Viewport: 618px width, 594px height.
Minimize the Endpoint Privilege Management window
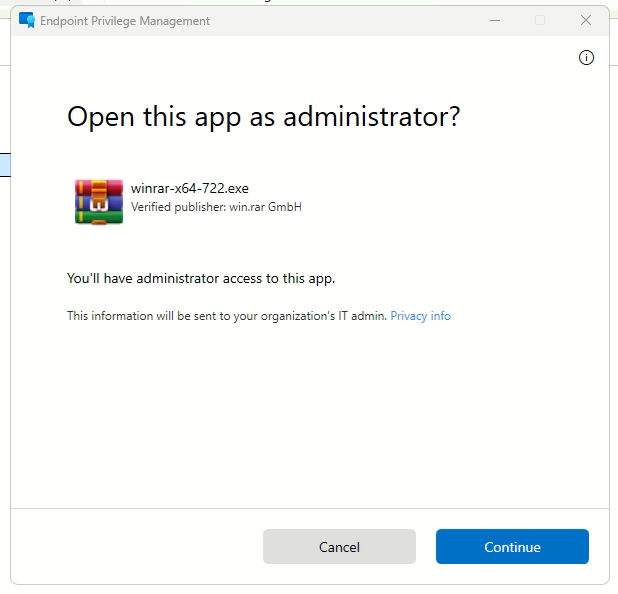pos(495,20)
